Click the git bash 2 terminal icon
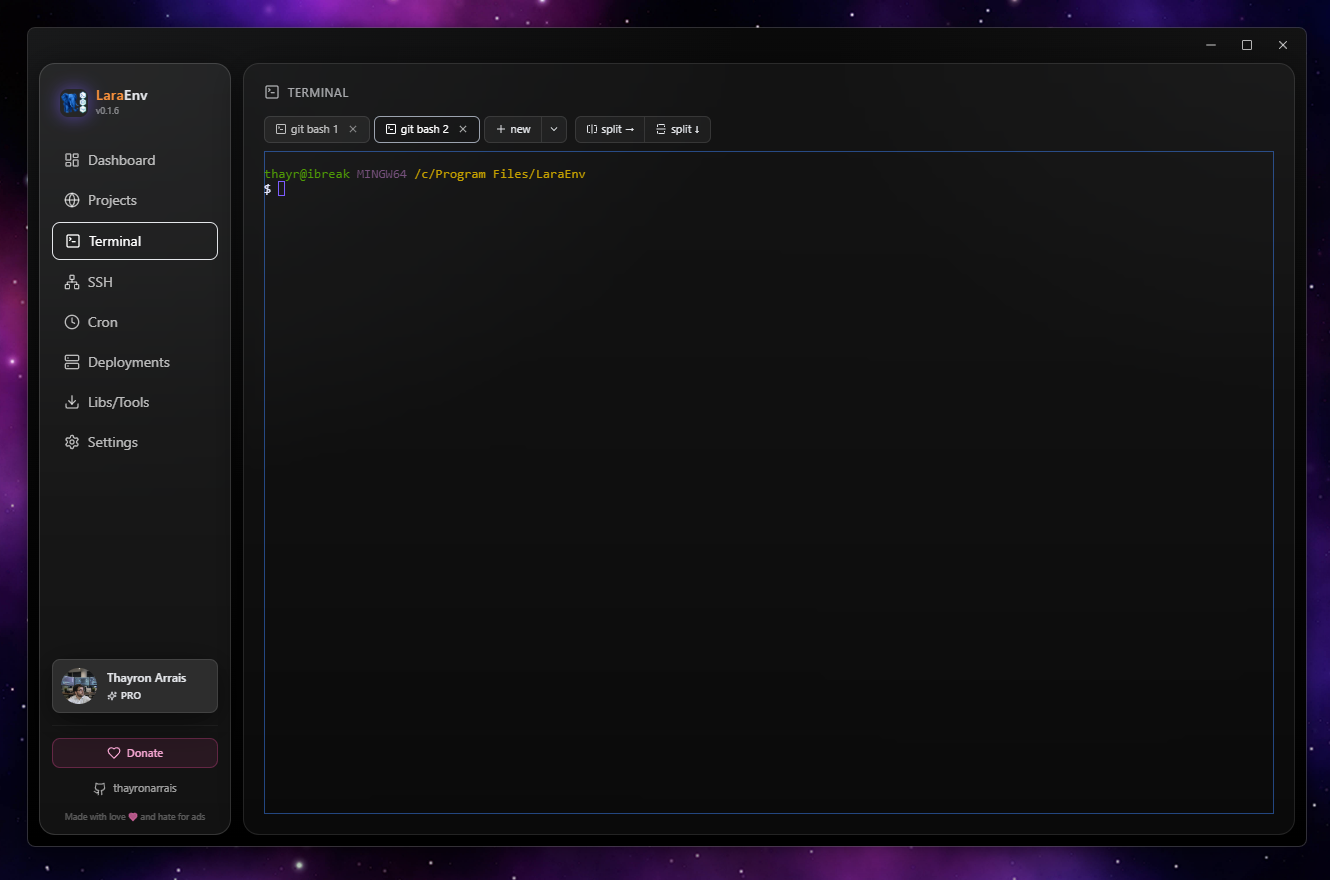Viewport: 1330px width, 880px height. (x=391, y=129)
